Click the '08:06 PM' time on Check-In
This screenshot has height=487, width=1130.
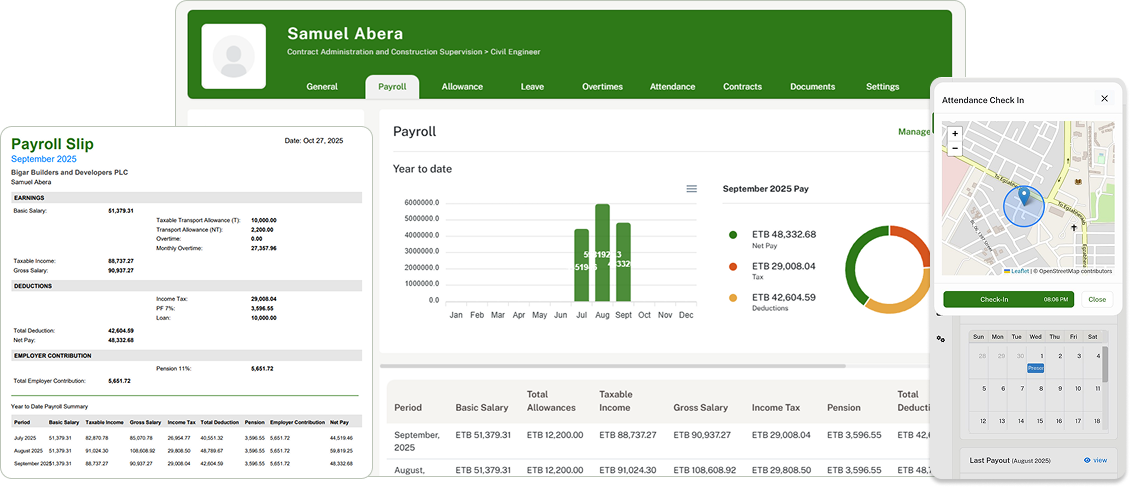(1055, 300)
